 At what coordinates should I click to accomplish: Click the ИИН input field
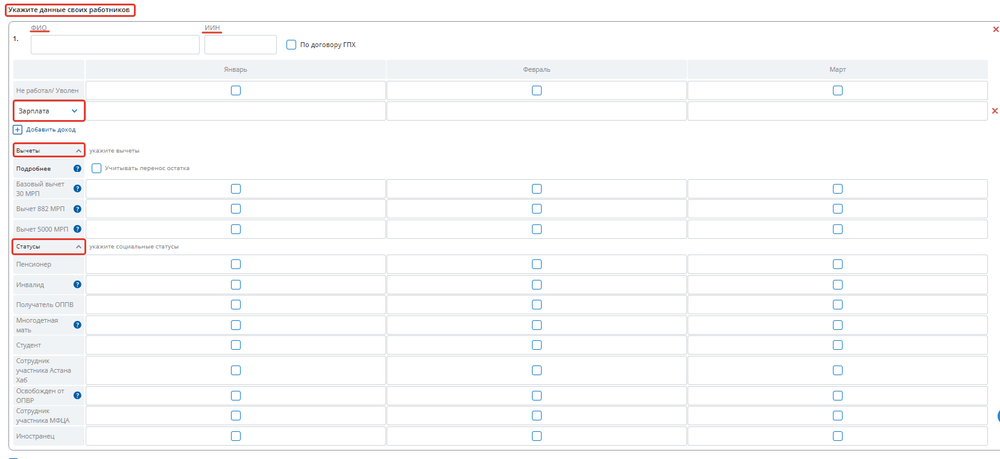point(240,45)
